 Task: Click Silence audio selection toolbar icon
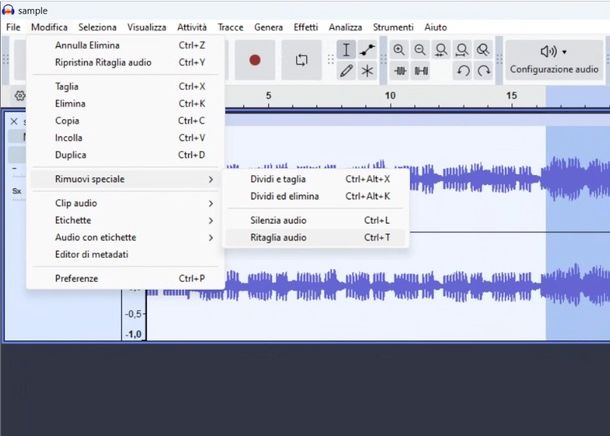(x=421, y=71)
